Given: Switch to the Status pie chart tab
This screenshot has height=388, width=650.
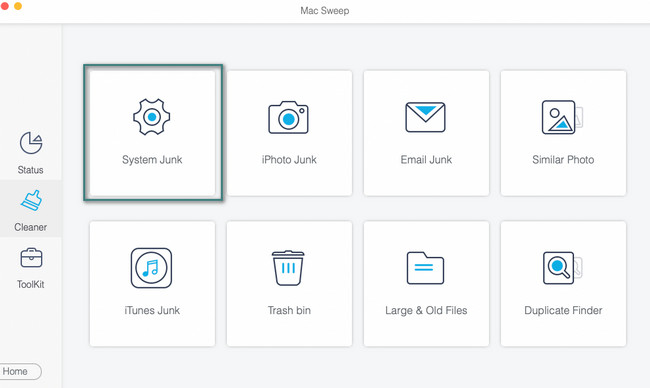Looking at the screenshot, I should pos(31,152).
